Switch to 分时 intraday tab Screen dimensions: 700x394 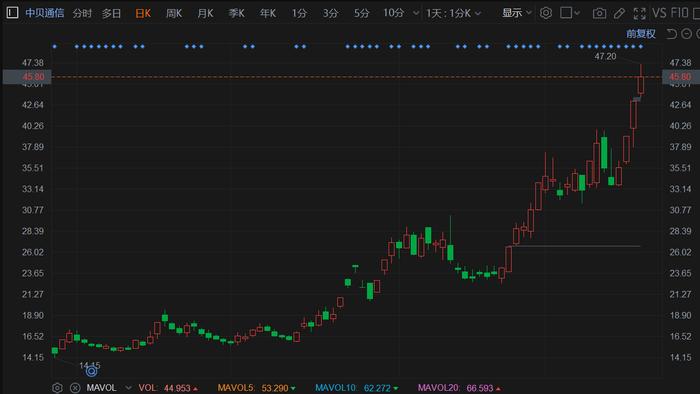[x=82, y=13]
